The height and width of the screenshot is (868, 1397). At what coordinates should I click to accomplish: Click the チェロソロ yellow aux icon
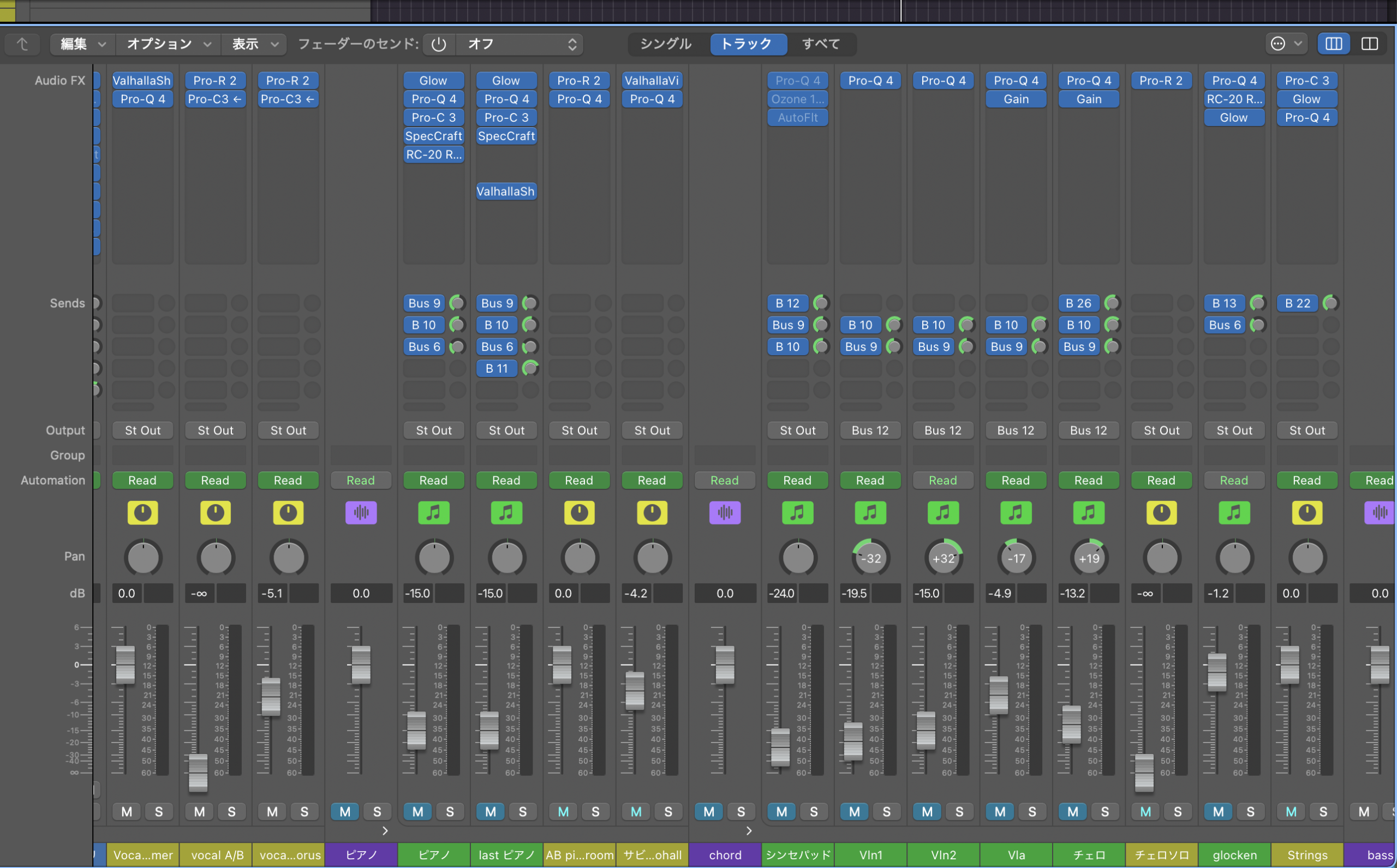pyautogui.click(x=1161, y=513)
